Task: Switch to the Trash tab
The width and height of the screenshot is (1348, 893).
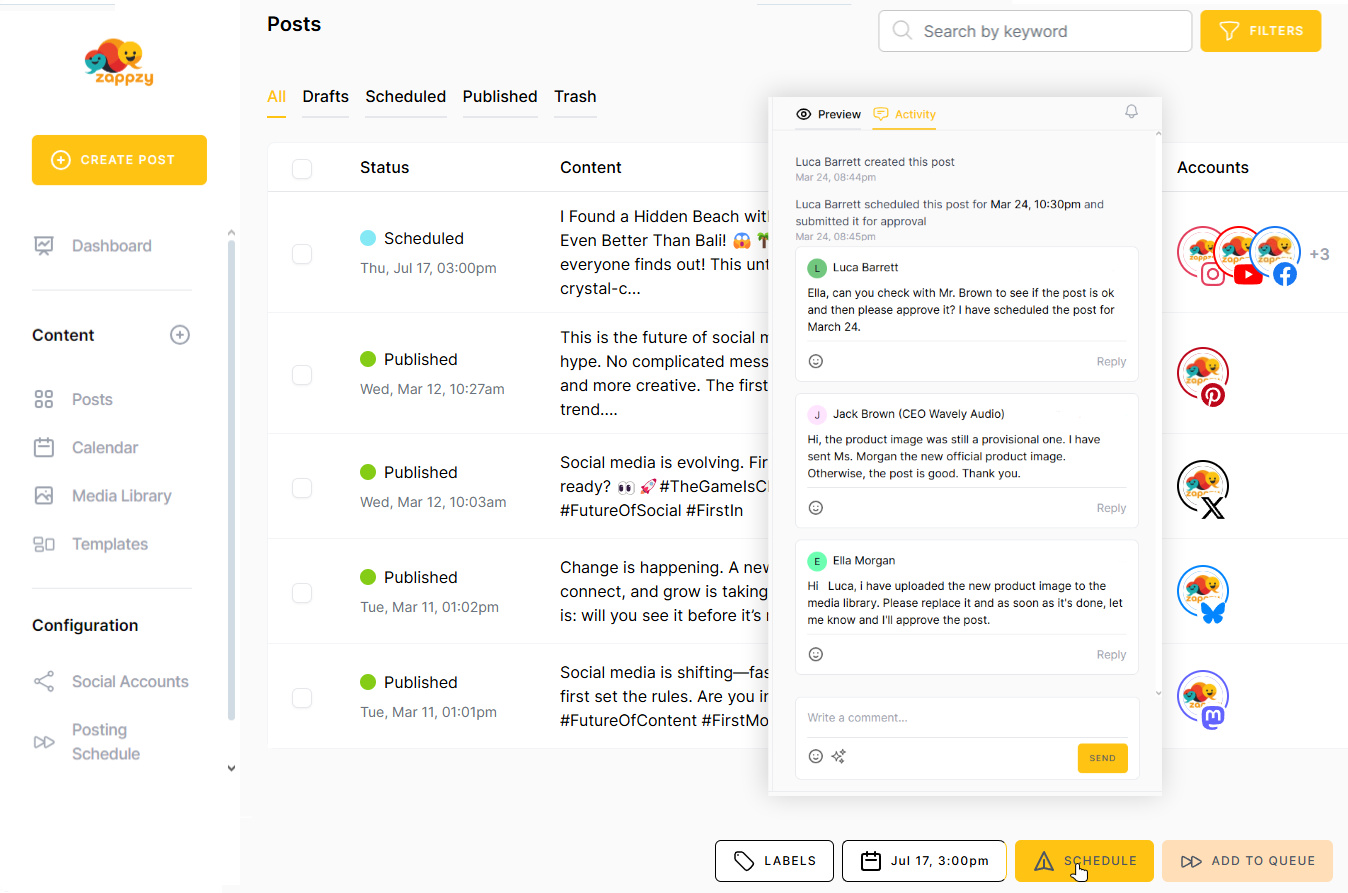Action: [575, 97]
